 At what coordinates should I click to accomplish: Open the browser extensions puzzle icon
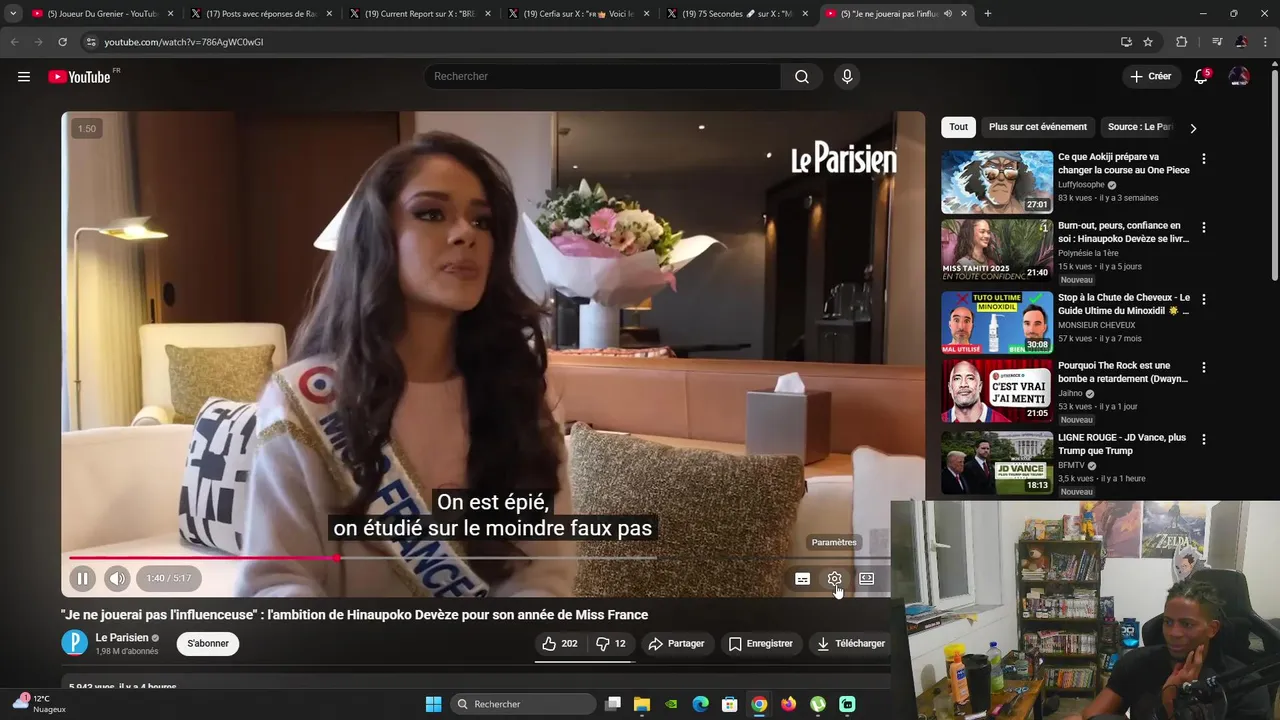click(x=1182, y=42)
